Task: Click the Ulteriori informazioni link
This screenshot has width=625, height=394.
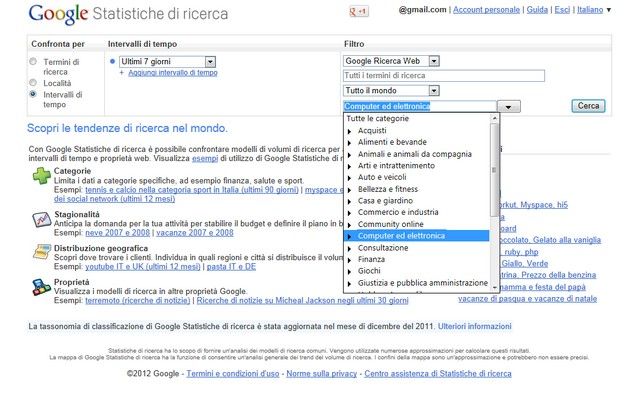Action: click(x=474, y=326)
